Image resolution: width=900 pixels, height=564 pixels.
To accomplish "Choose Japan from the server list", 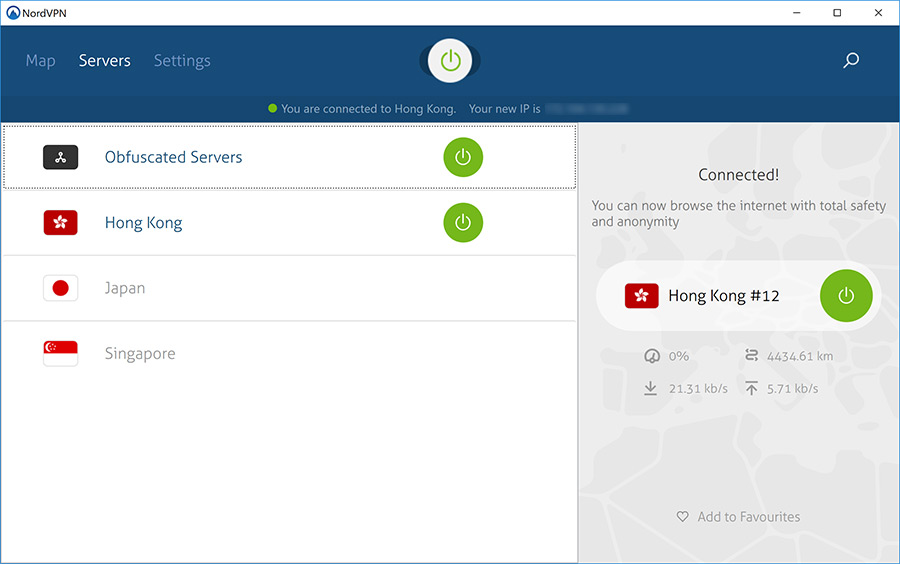I will pos(125,288).
